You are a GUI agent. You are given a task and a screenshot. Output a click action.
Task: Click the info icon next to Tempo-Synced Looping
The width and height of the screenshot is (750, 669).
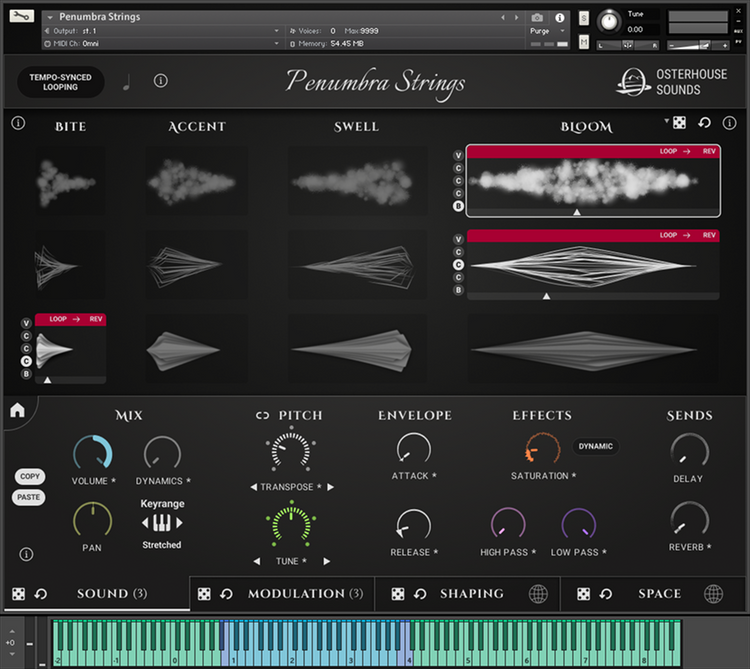pos(161,81)
